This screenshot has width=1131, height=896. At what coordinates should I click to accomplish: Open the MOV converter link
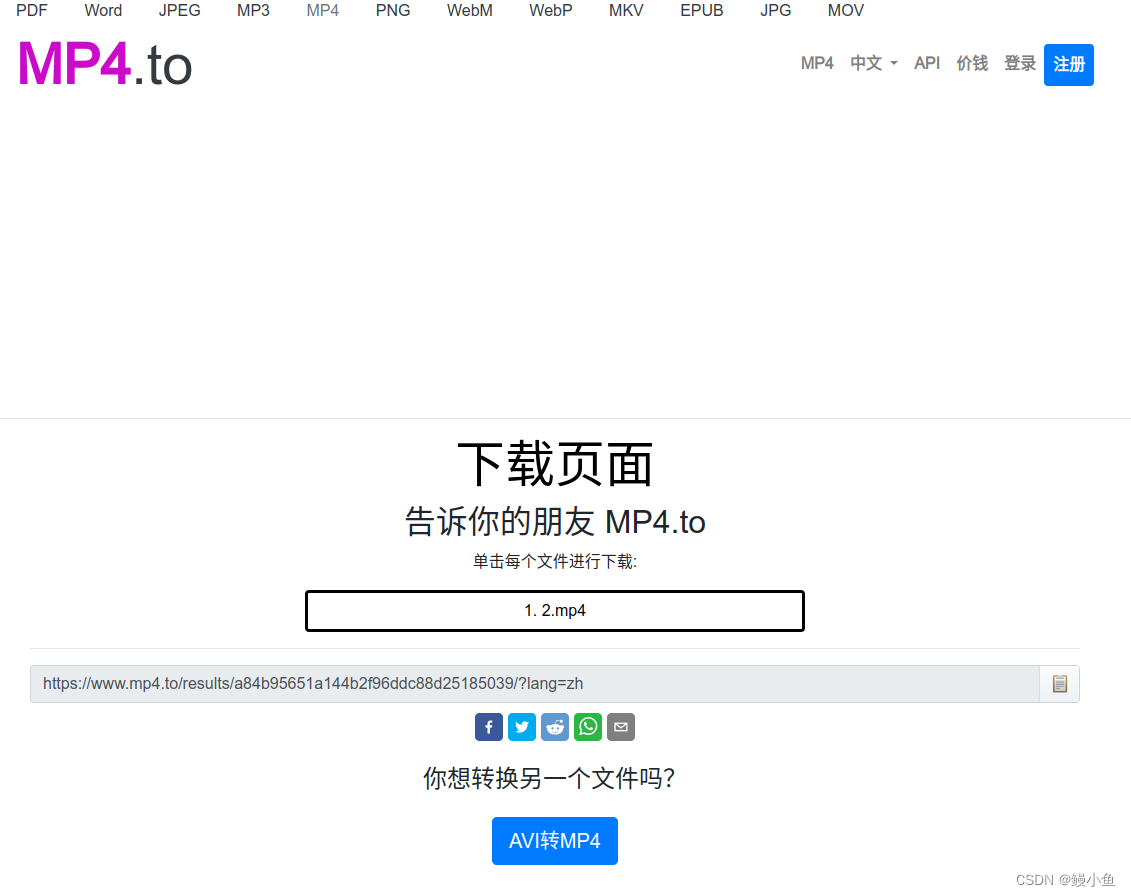(845, 10)
